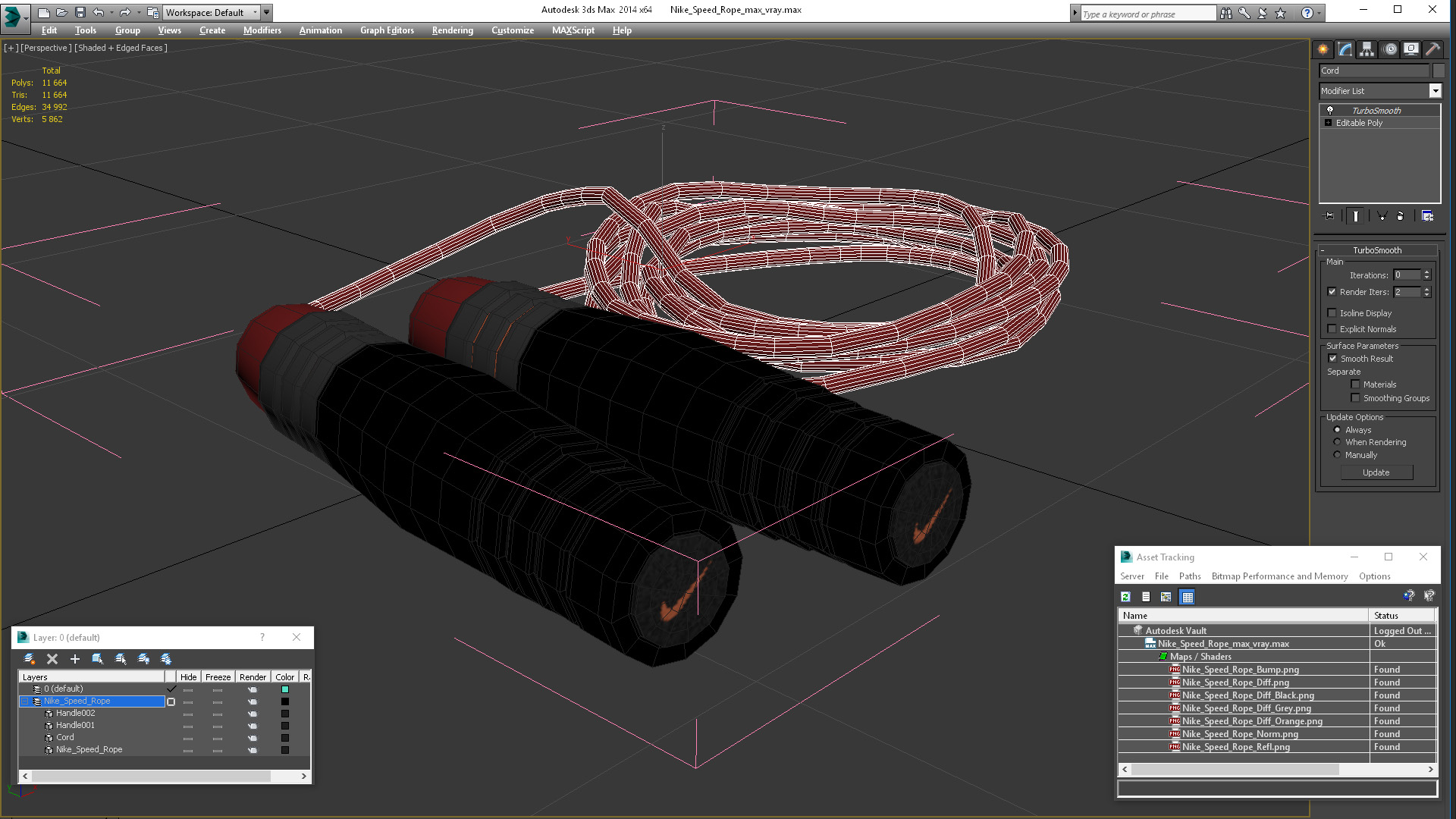Viewport: 1456px width, 819px height.
Task: Open the Modify command panel tab
Action: (1345, 49)
